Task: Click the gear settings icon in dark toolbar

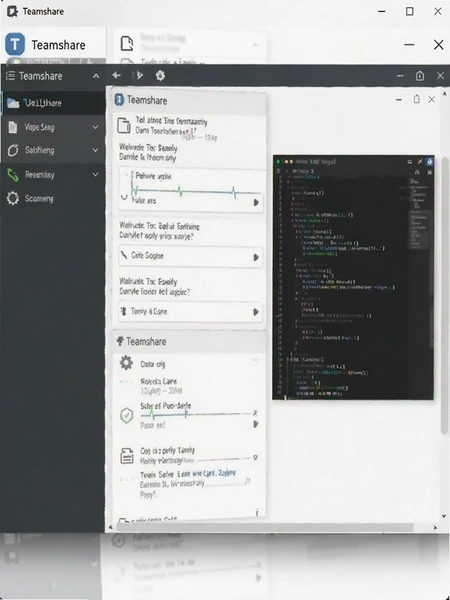Action: tap(160, 75)
